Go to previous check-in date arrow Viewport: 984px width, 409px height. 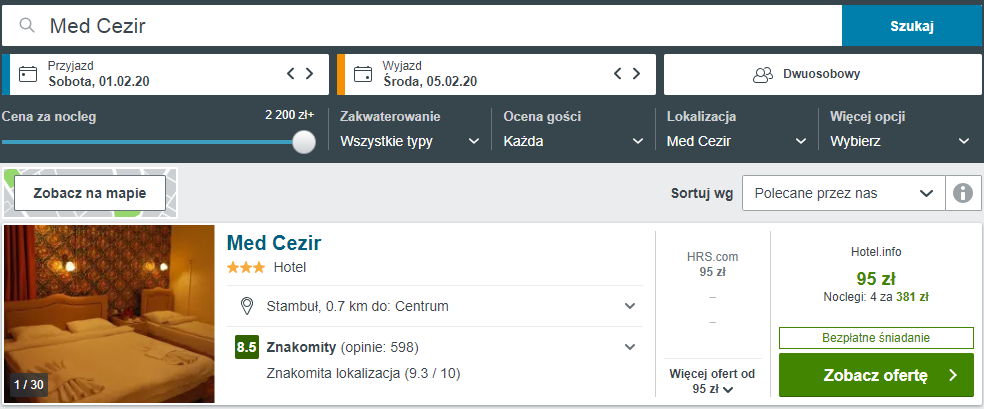(291, 73)
